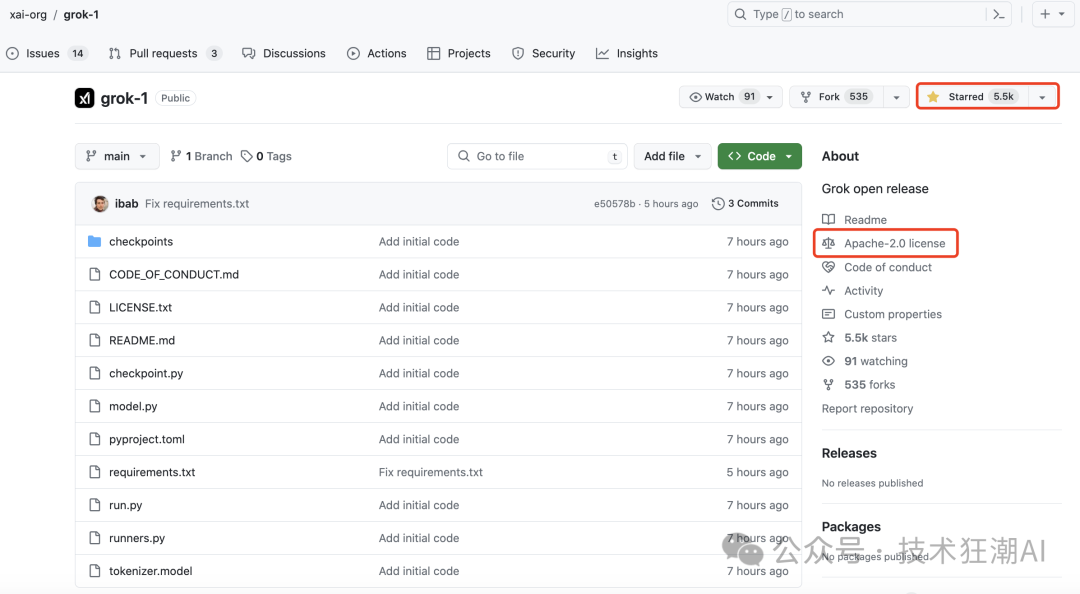The image size is (1080, 594).
Task: View the 91 watching link
Action: [865, 361]
